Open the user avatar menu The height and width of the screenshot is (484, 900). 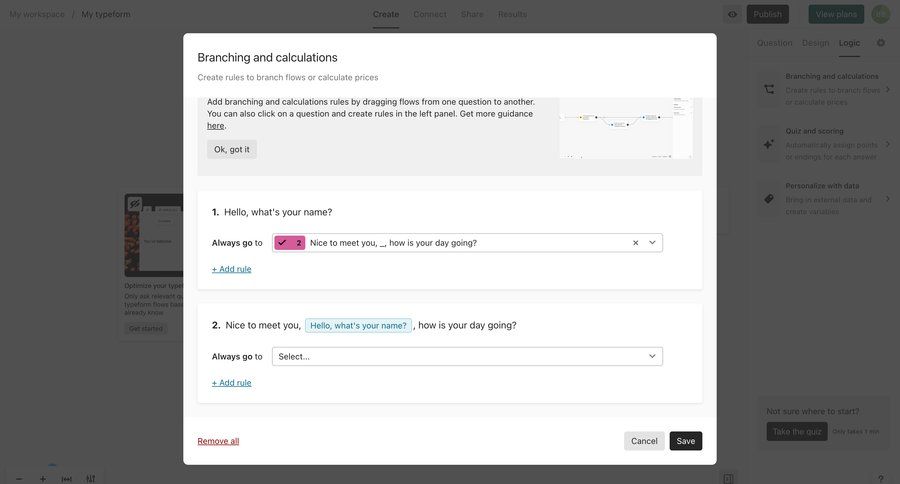pyautogui.click(x=880, y=14)
